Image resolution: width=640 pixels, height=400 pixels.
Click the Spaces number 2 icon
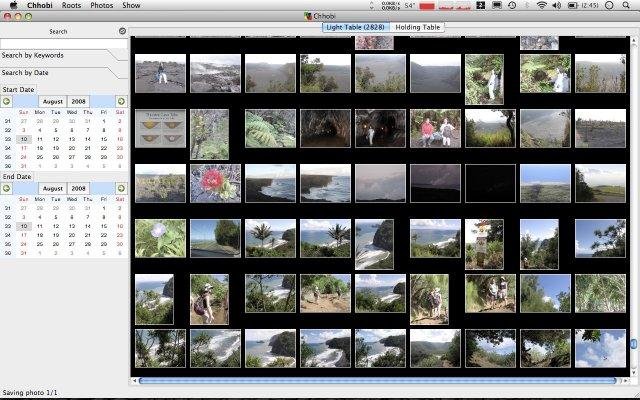click(x=481, y=5)
